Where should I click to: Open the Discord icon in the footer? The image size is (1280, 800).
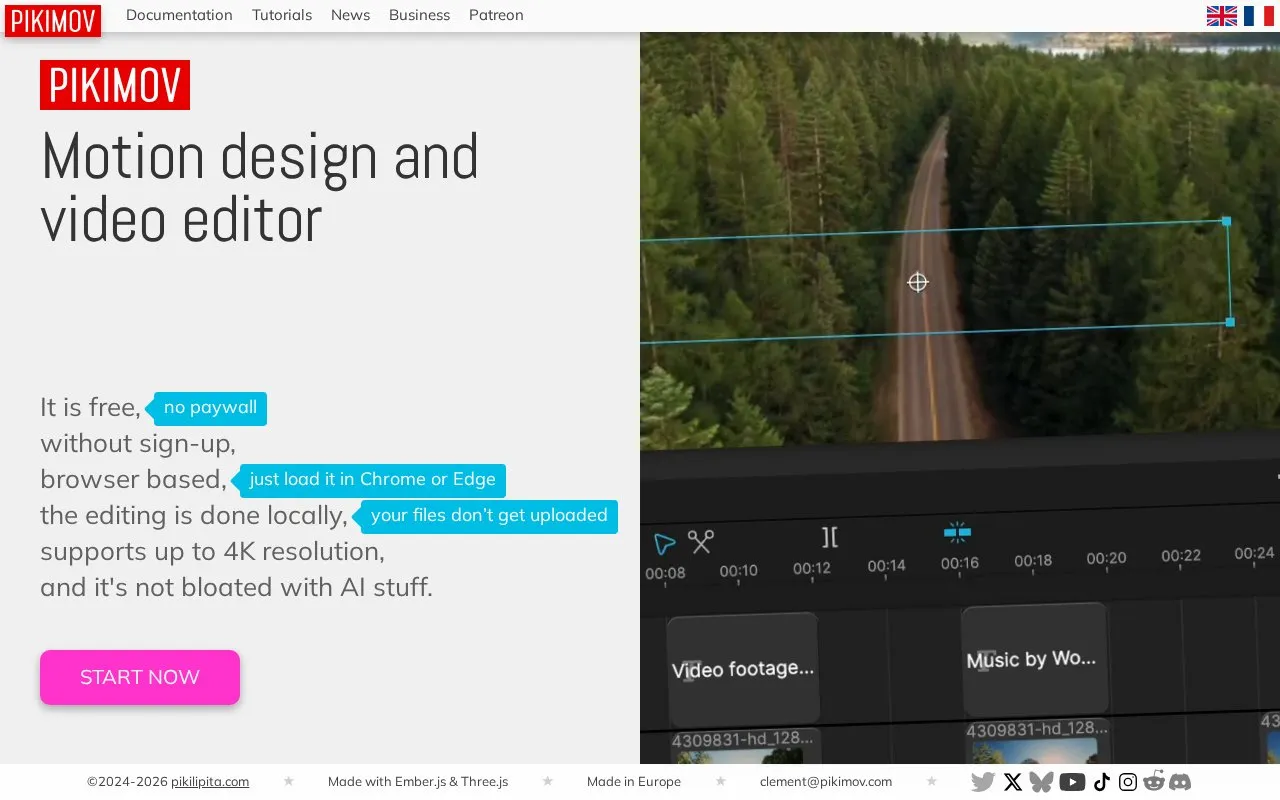point(1180,782)
